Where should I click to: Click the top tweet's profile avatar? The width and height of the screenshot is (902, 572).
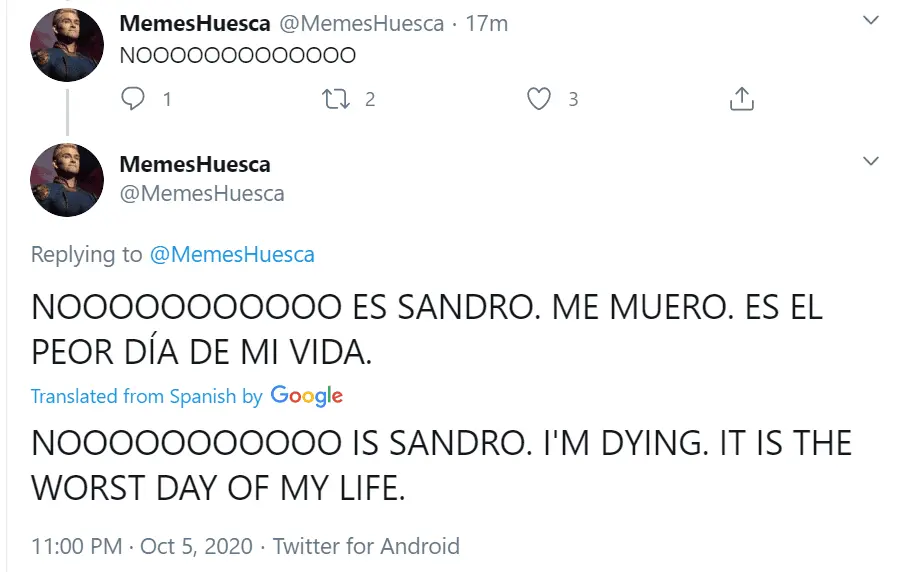[x=67, y=45]
